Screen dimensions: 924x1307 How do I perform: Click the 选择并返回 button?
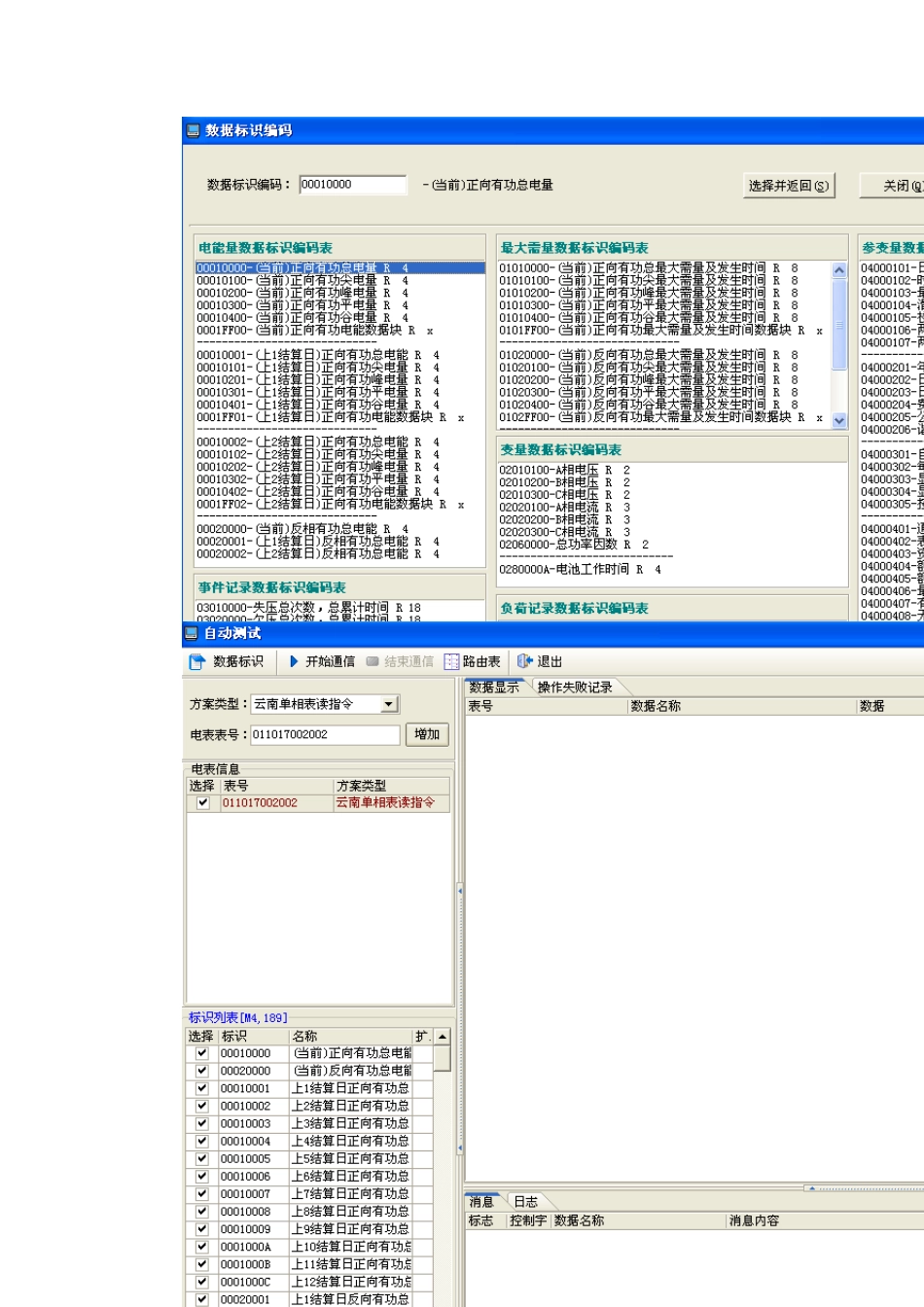[x=789, y=186]
